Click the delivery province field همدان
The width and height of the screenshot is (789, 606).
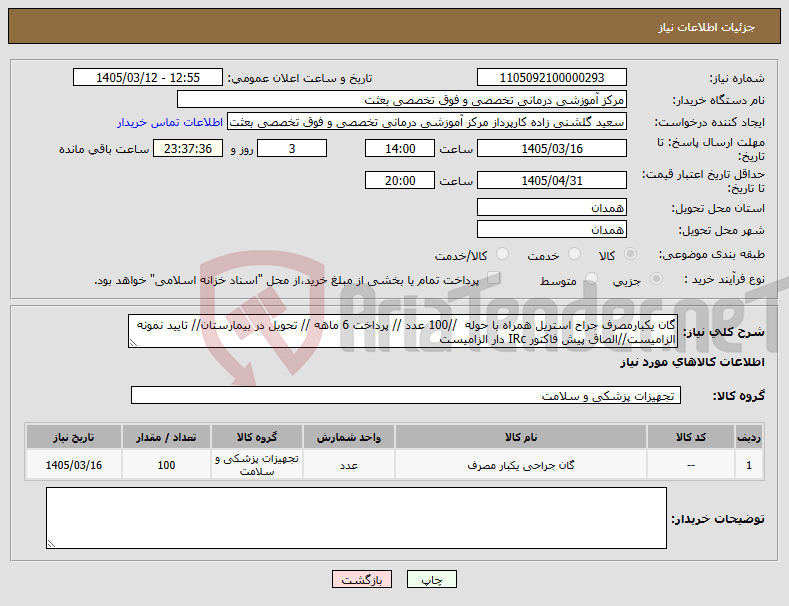[x=551, y=207]
